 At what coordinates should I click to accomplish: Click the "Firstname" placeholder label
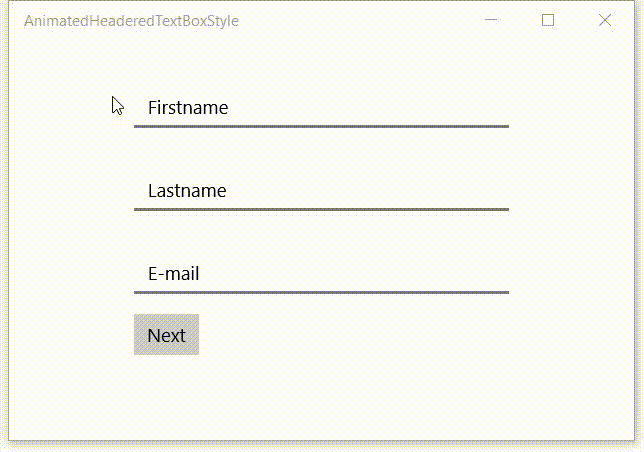(x=188, y=108)
